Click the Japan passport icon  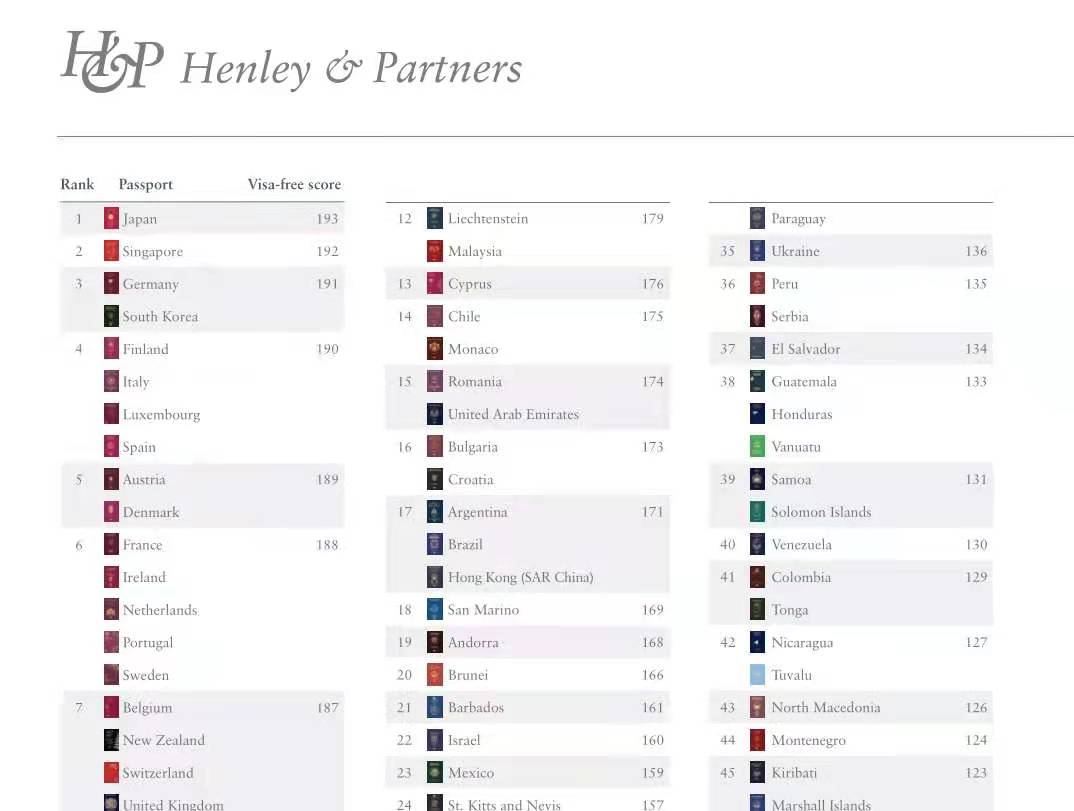pyautogui.click(x=111, y=219)
